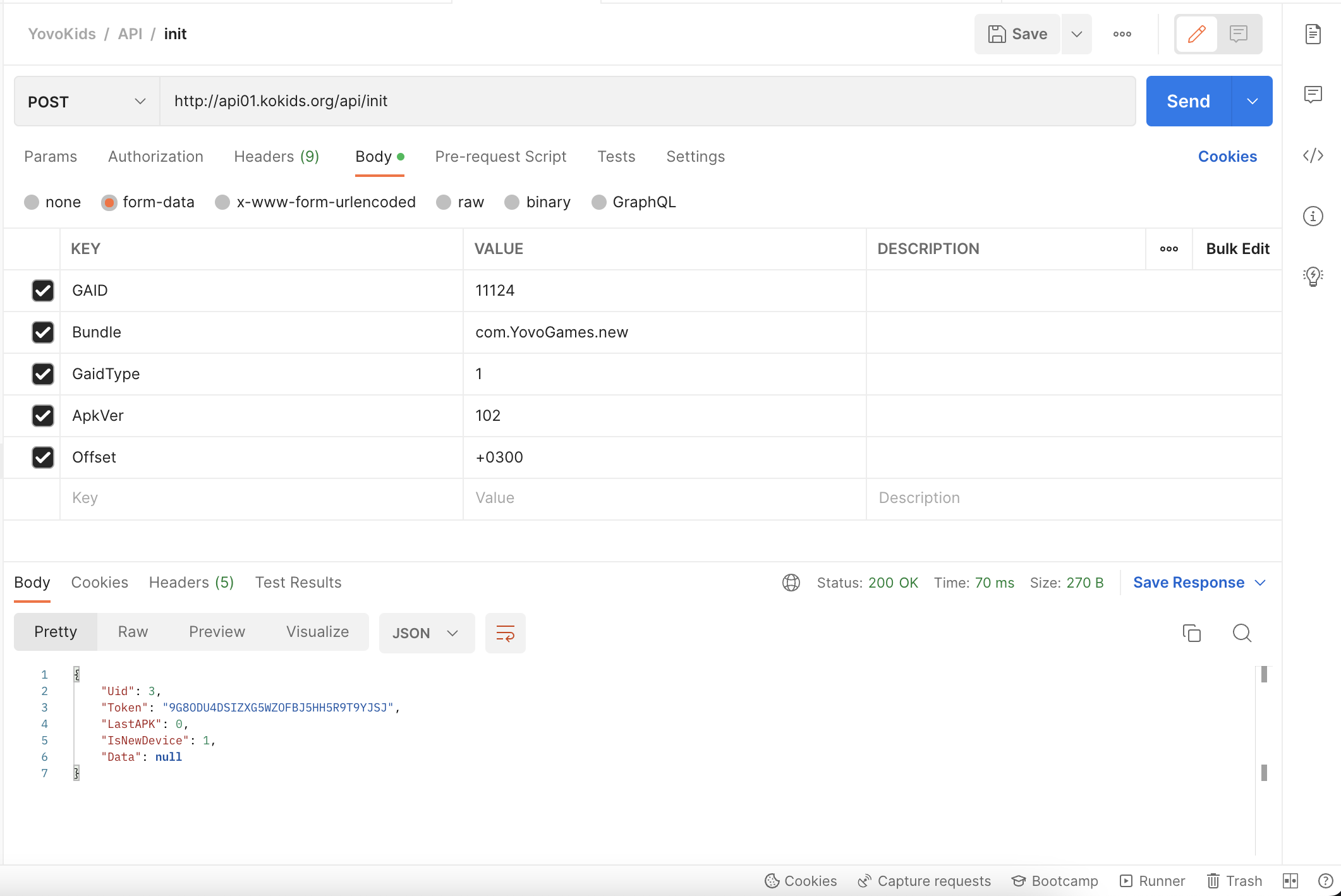Switch to the Headers (9) tab
The image size is (1341, 896).
pyautogui.click(x=276, y=157)
